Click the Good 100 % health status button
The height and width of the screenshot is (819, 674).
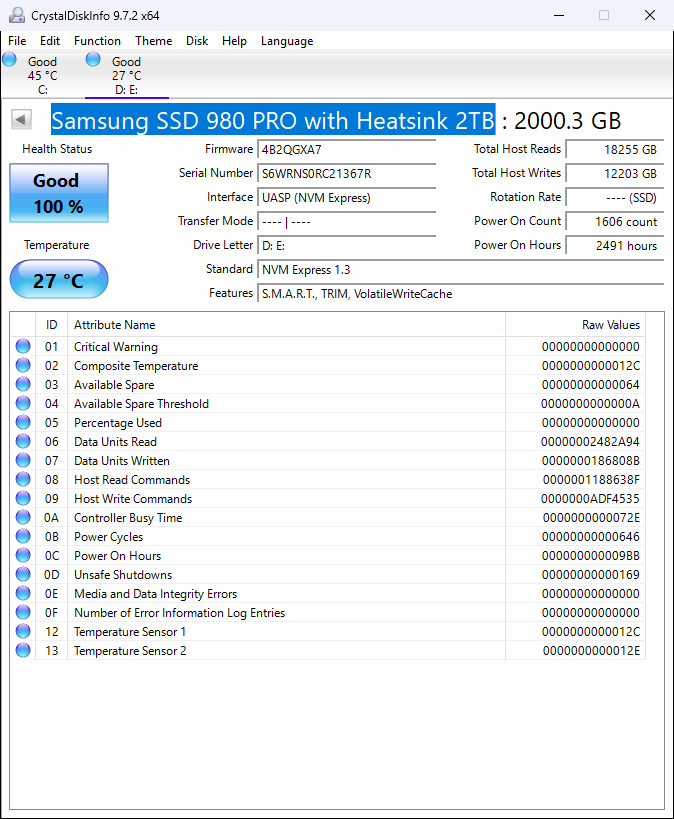click(x=59, y=193)
